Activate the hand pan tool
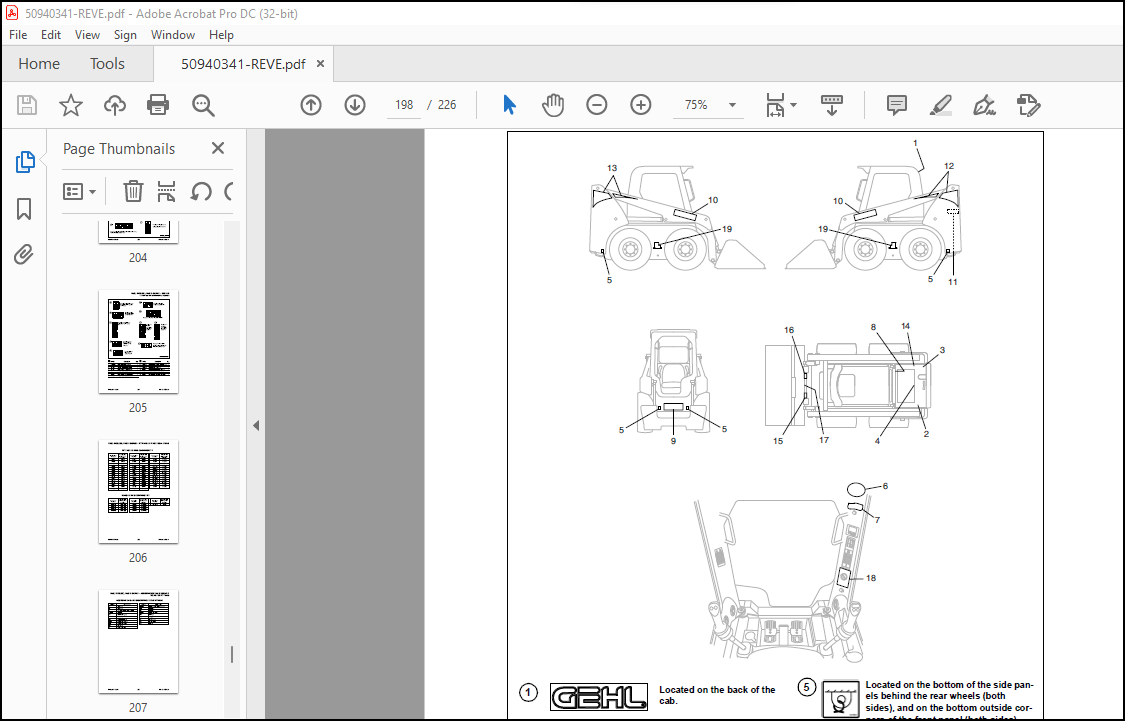The width and height of the screenshot is (1125, 721). click(552, 105)
